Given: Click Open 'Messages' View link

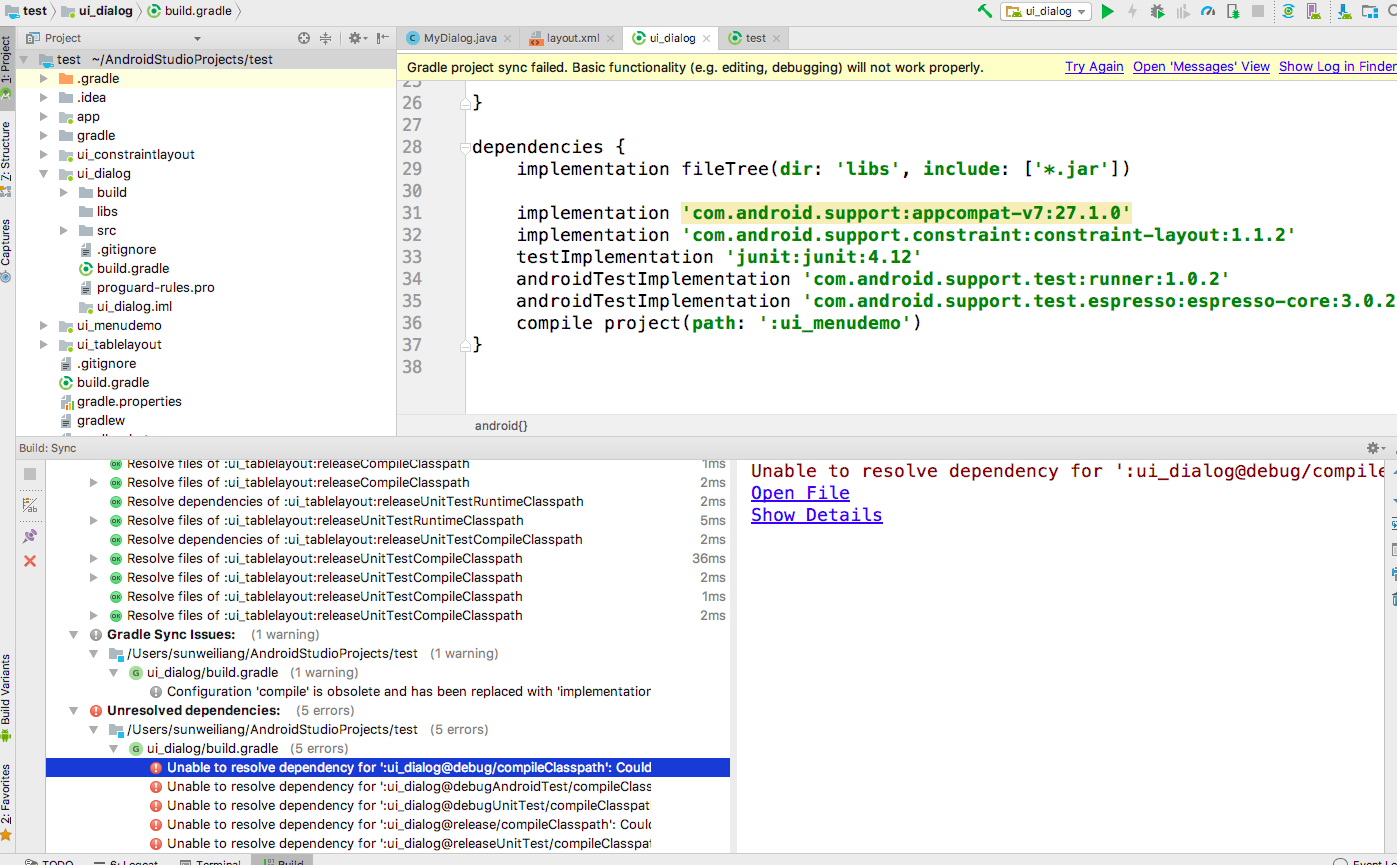Looking at the screenshot, I should click(1201, 67).
